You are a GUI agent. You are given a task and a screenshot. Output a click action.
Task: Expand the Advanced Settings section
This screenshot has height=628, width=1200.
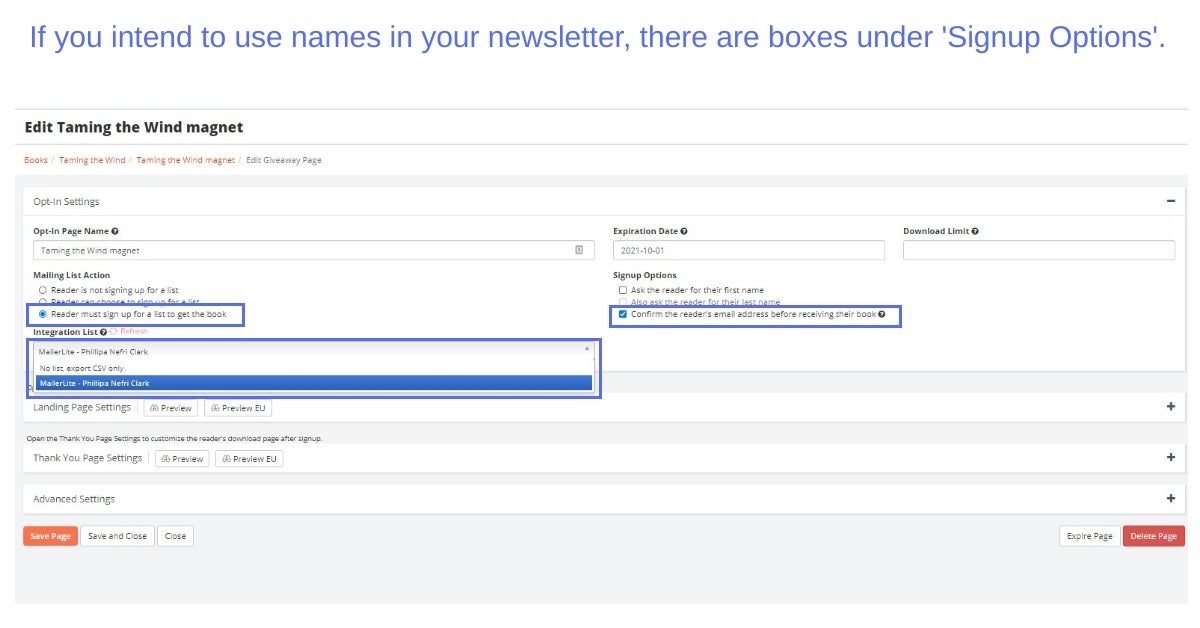[x=1170, y=498]
